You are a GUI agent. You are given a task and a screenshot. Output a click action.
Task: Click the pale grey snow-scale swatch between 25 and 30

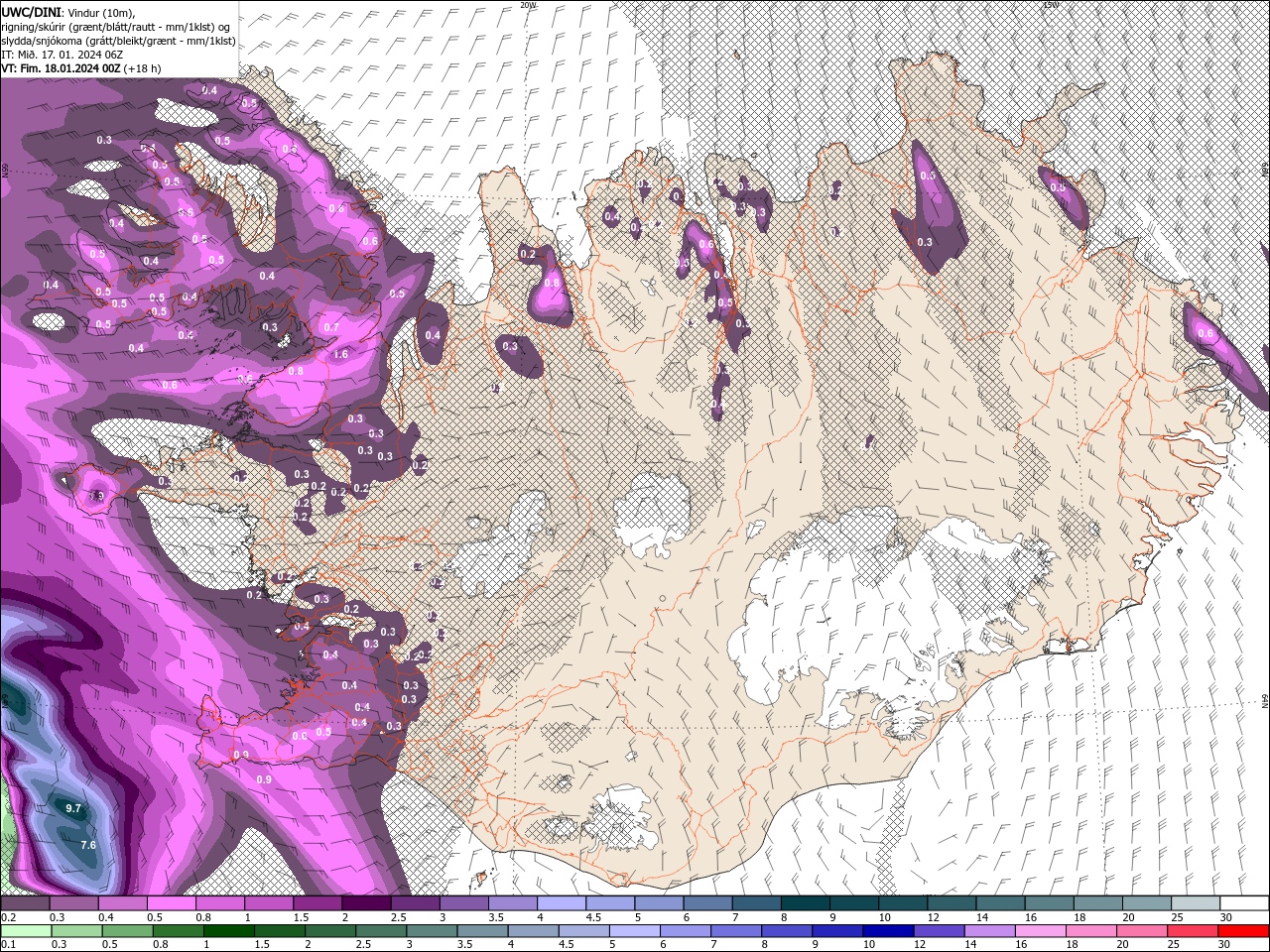click(1197, 903)
